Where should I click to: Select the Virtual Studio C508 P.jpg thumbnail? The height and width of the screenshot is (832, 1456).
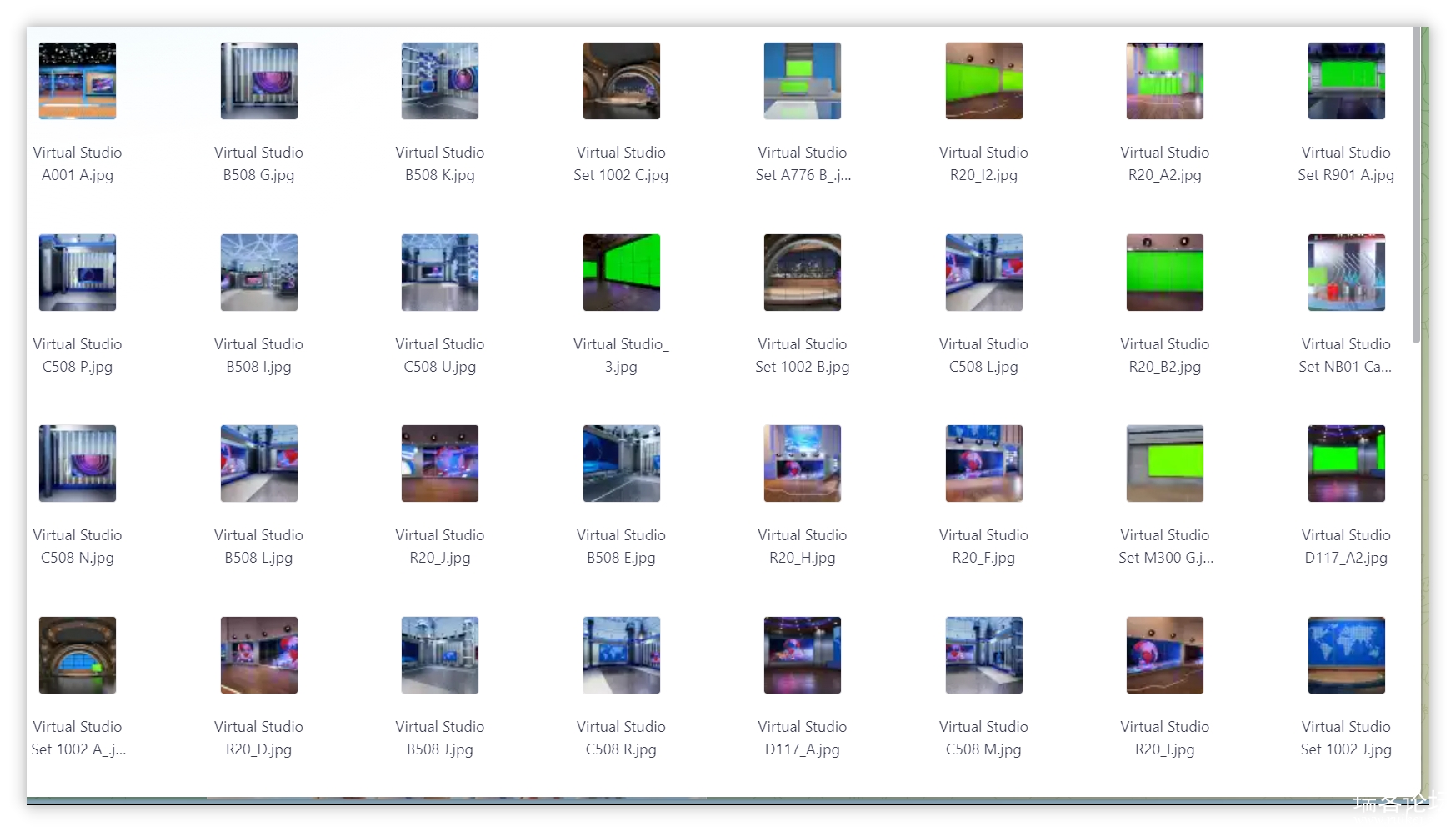78,273
